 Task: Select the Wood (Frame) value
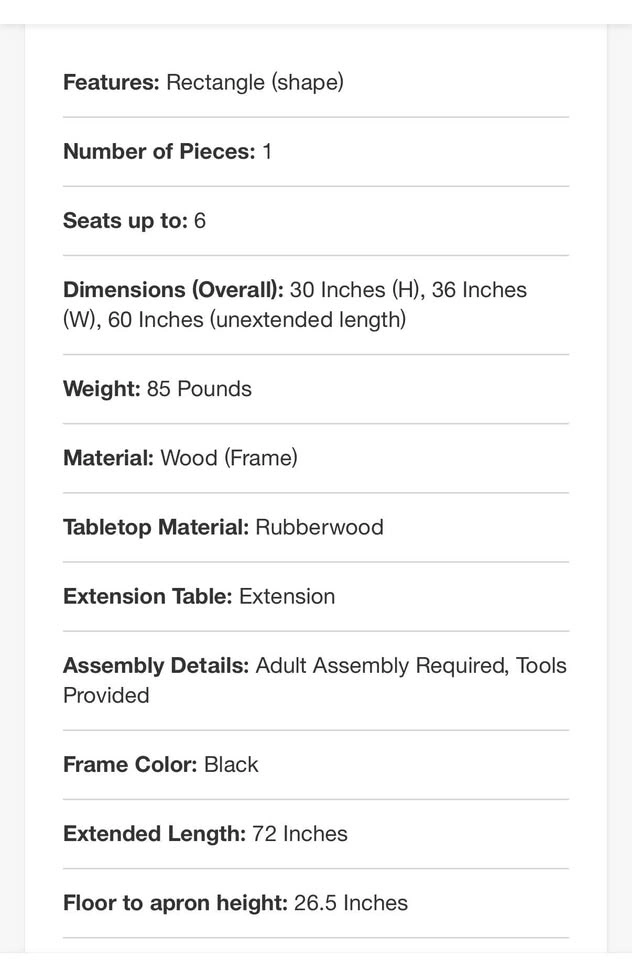[x=229, y=458]
